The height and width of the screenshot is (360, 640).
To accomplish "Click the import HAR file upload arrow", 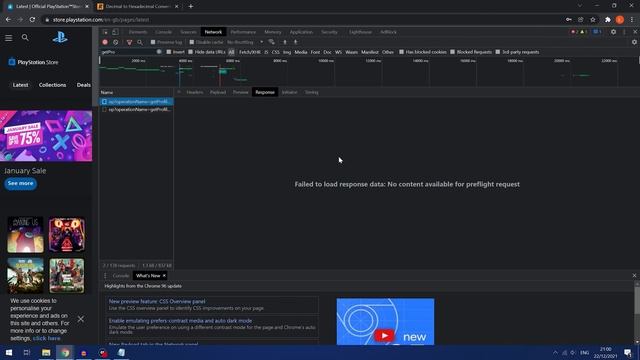I will 285,42.
